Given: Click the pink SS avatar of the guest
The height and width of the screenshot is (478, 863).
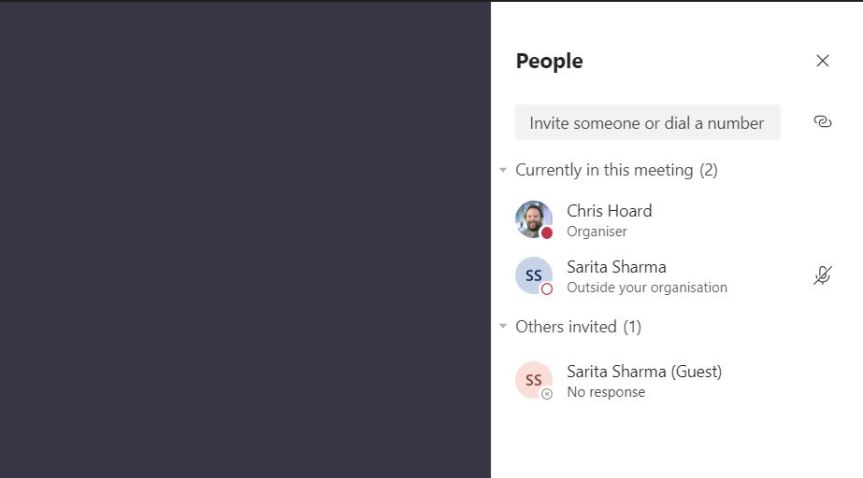Looking at the screenshot, I should (532, 379).
